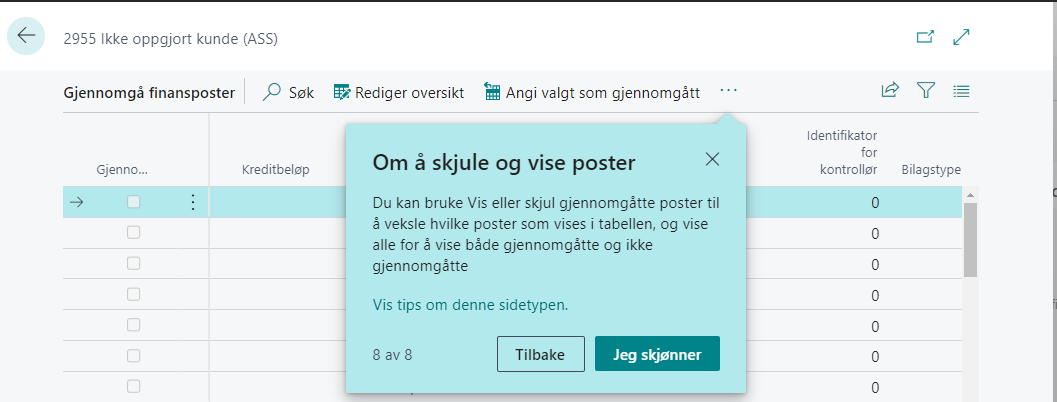Open row options vertical dots menu

pos(193,202)
